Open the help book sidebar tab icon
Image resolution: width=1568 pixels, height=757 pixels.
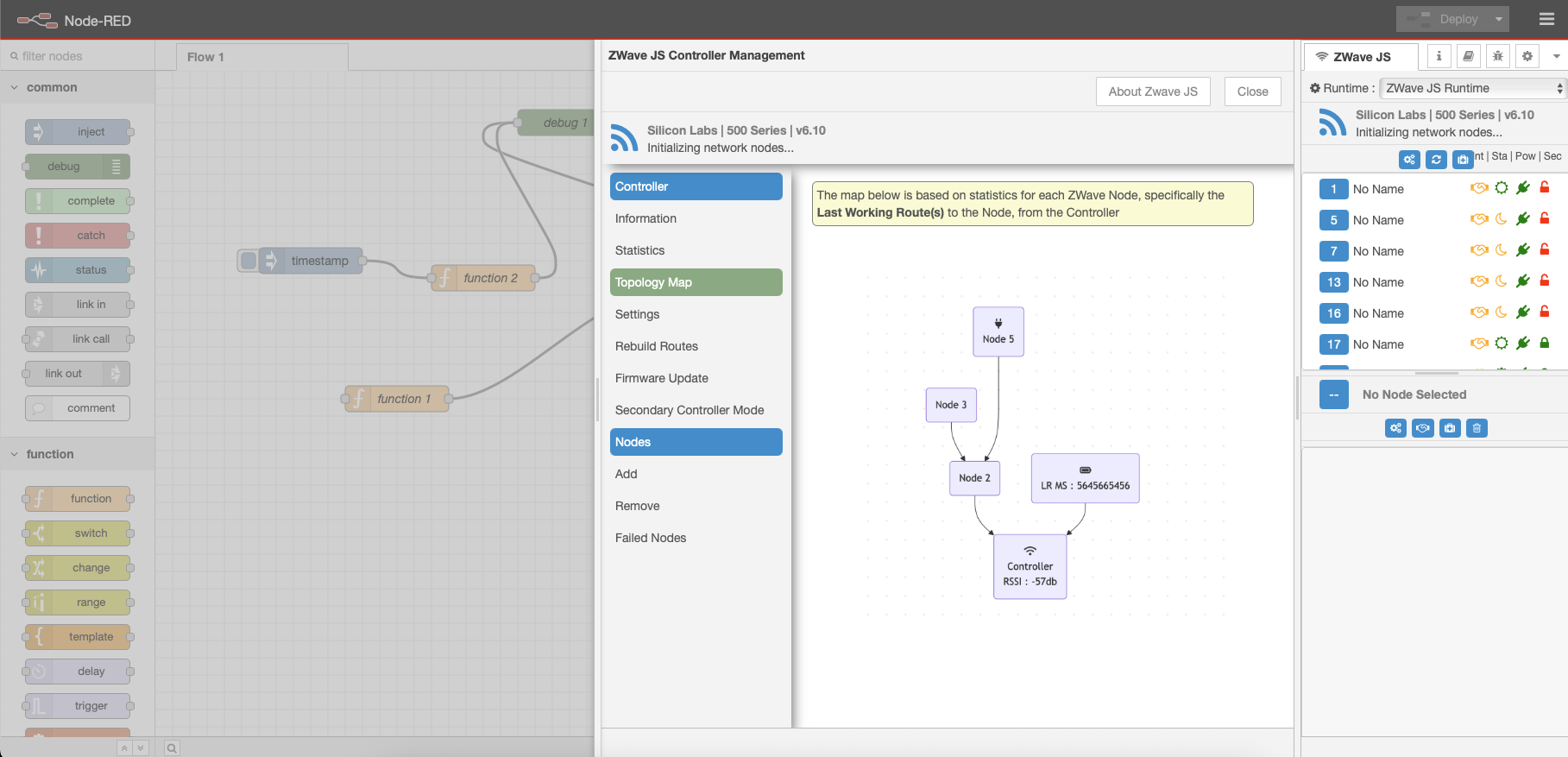click(x=1469, y=56)
